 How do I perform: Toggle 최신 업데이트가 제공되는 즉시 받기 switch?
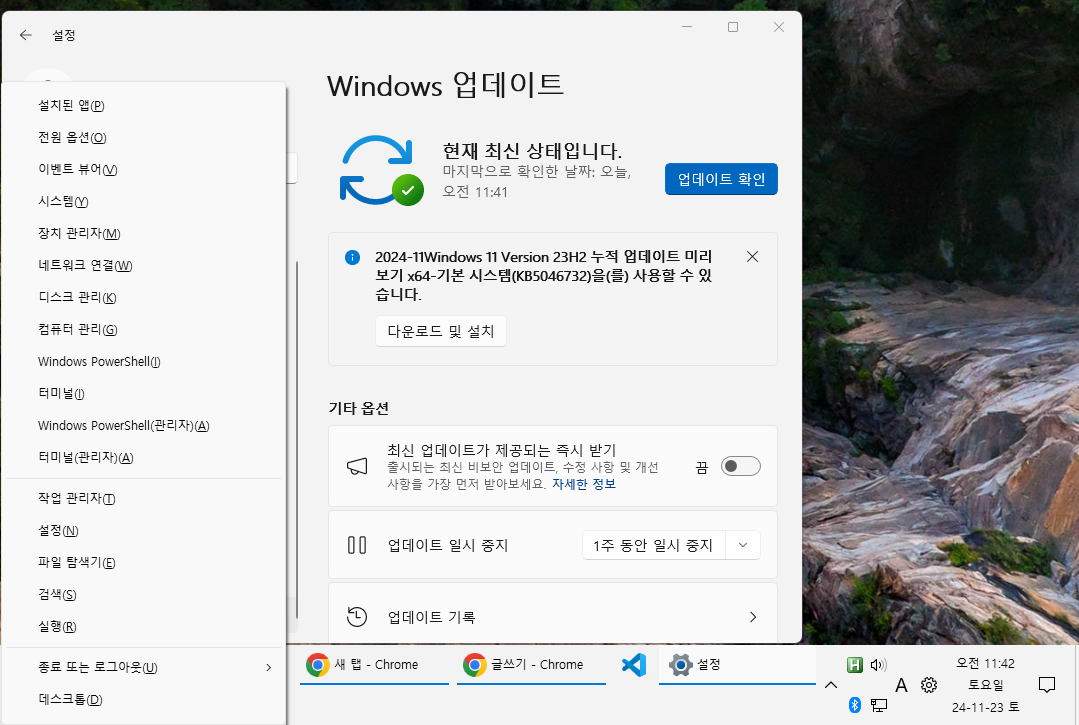tap(740, 466)
